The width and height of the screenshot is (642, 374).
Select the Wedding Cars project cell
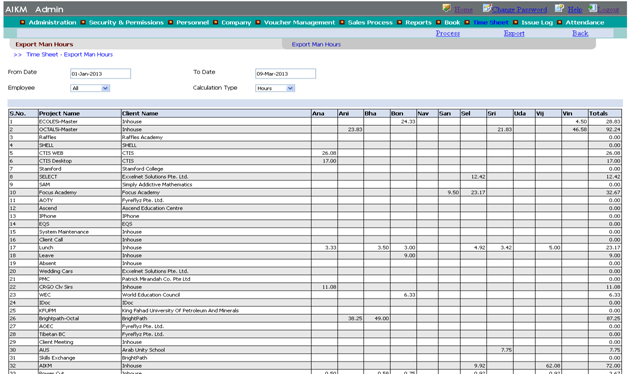(80, 271)
